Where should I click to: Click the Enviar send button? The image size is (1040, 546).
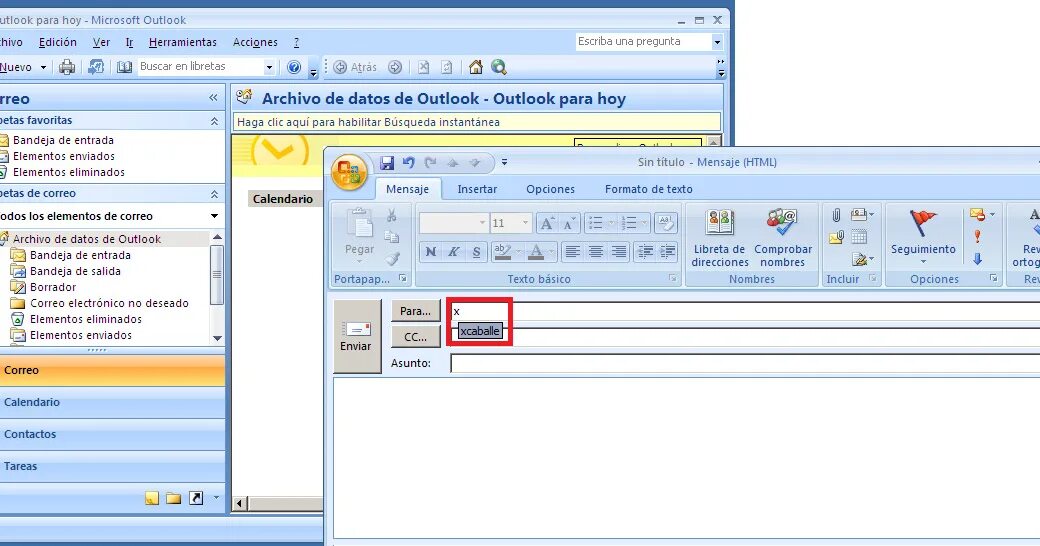click(357, 336)
